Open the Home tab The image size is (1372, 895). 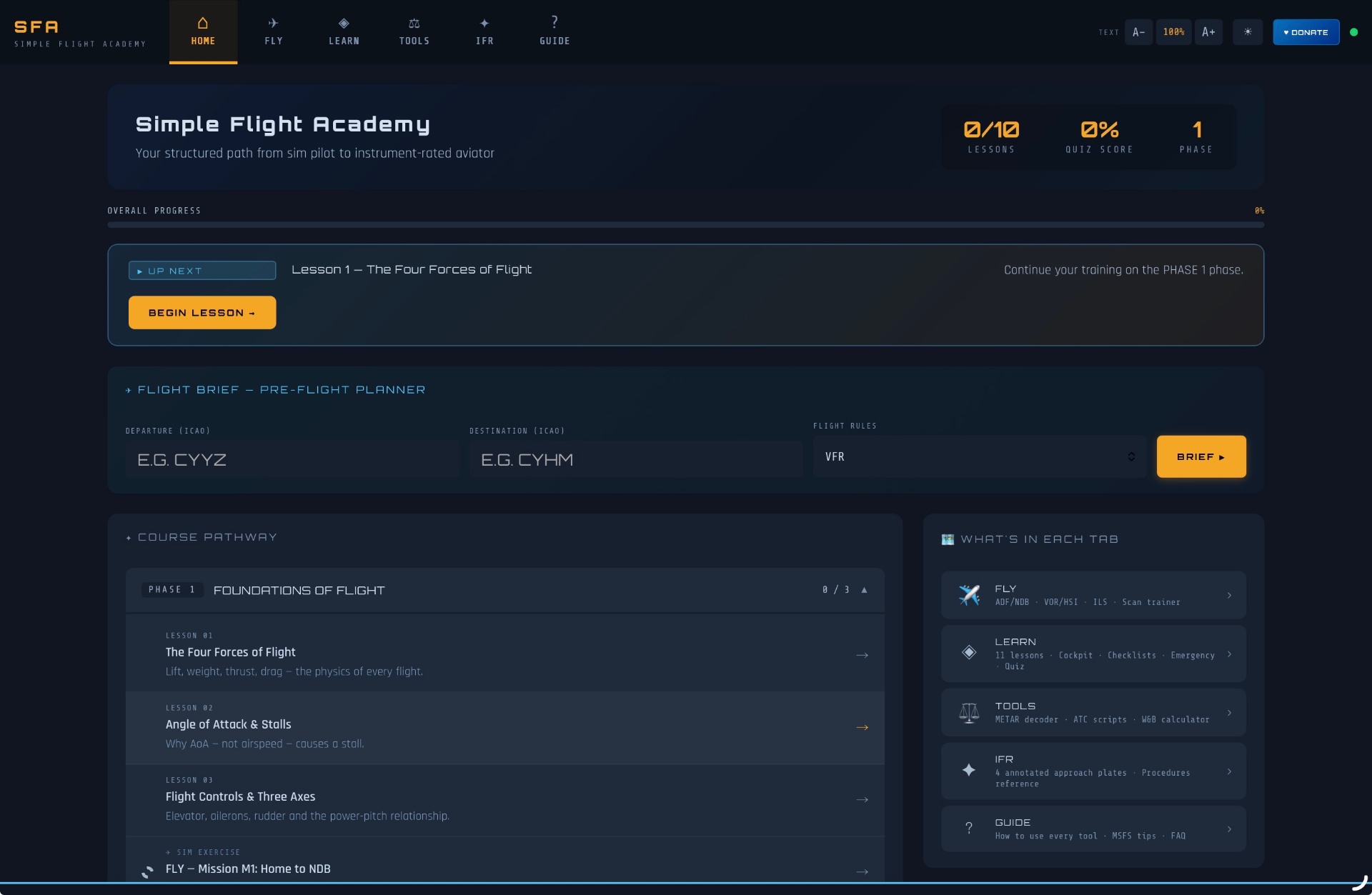(x=203, y=32)
